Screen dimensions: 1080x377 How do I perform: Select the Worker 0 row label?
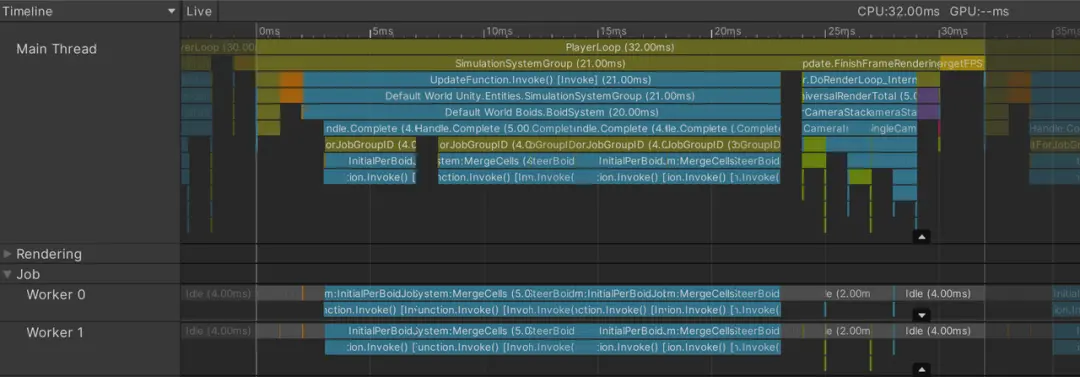pyautogui.click(x=56, y=294)
